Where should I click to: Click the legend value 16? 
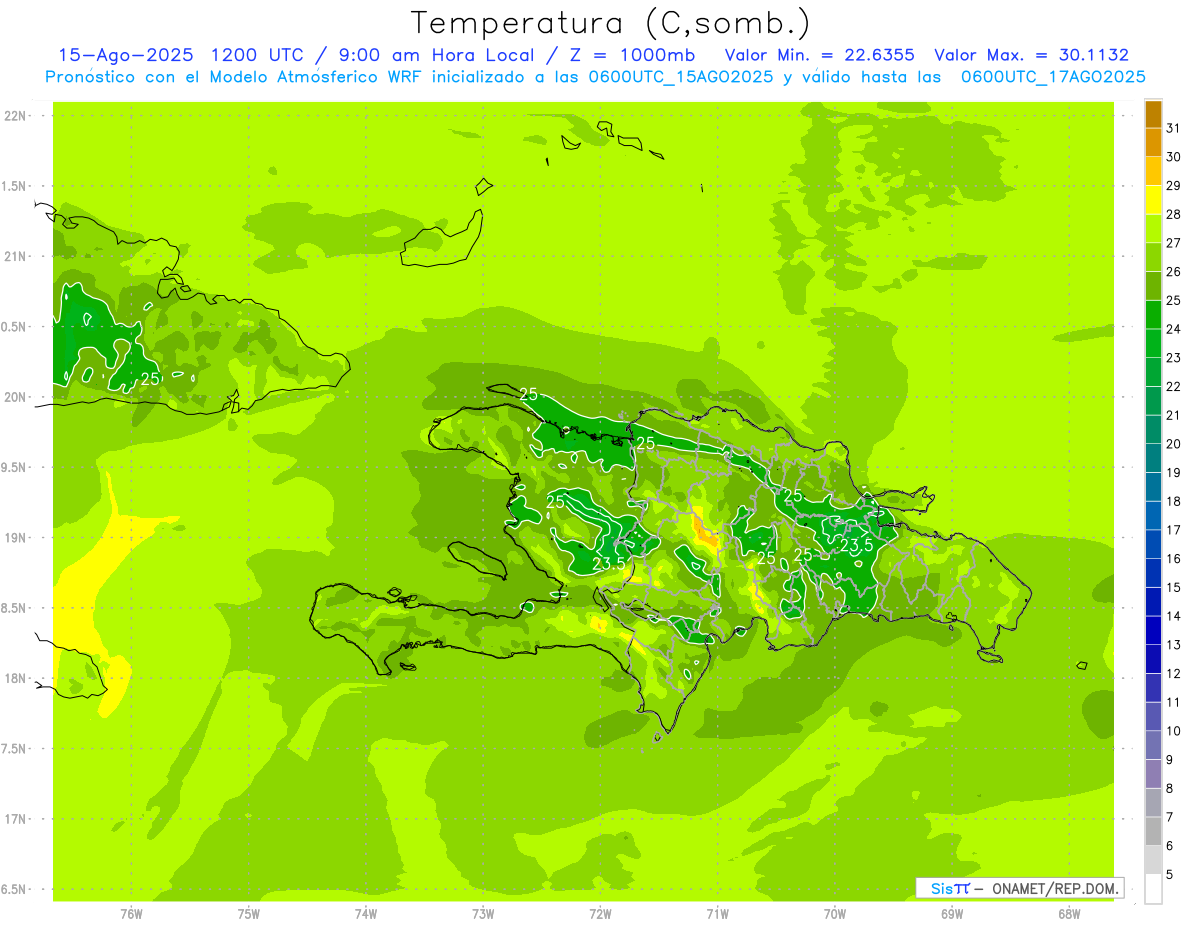pyautogui.click(x=1174, y=559)
